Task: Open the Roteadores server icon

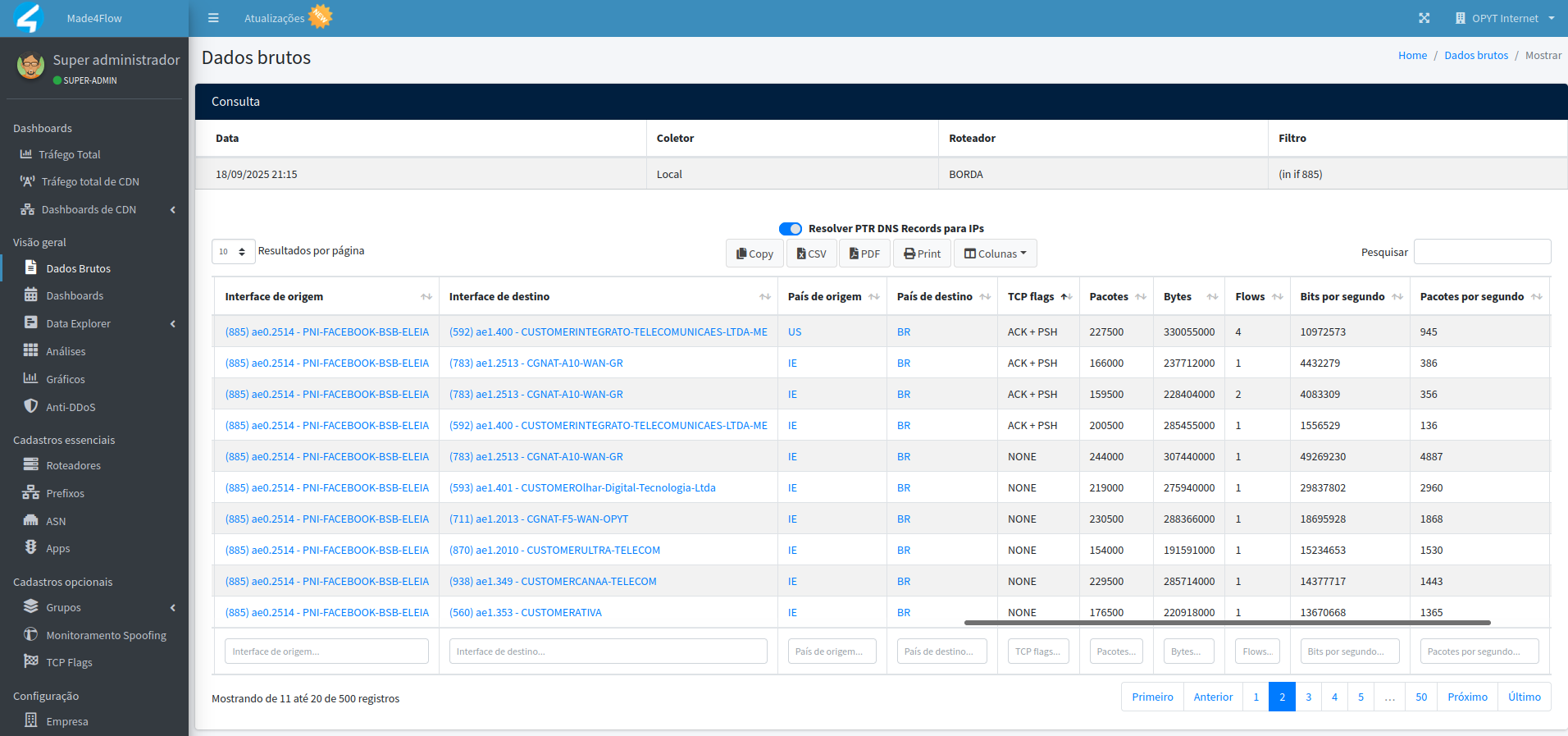Action: pyautogui.click(x=31, y=464)
